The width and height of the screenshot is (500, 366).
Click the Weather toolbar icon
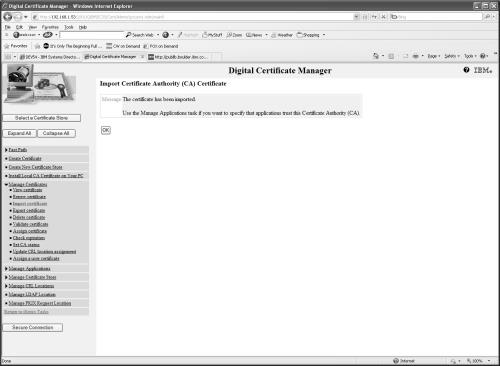tap(282, 35)
